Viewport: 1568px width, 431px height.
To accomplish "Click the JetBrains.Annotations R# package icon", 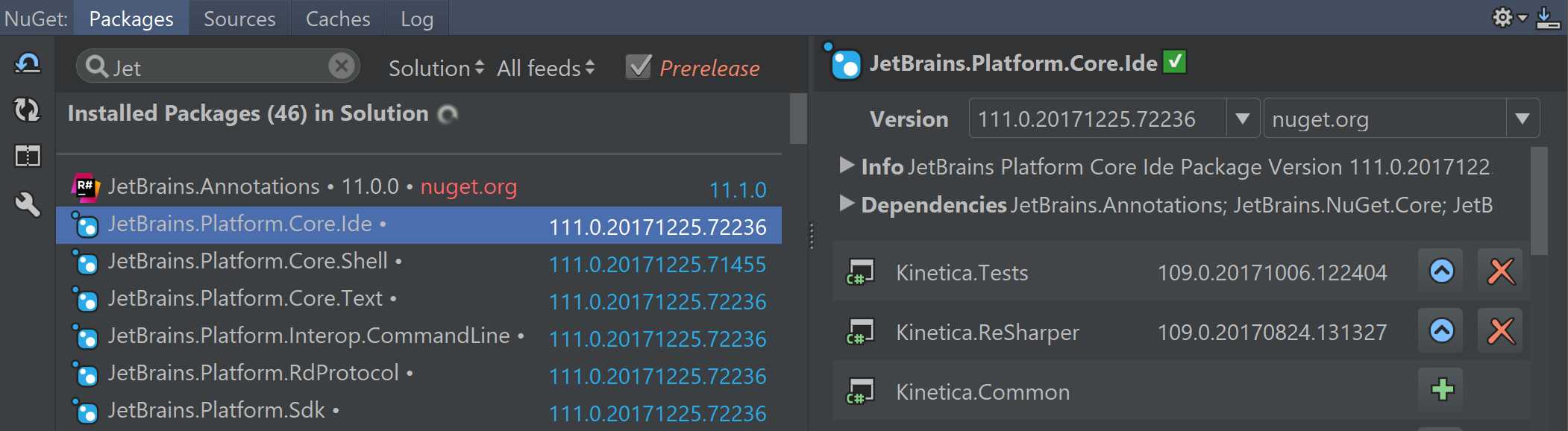I will tap(85, 187).
